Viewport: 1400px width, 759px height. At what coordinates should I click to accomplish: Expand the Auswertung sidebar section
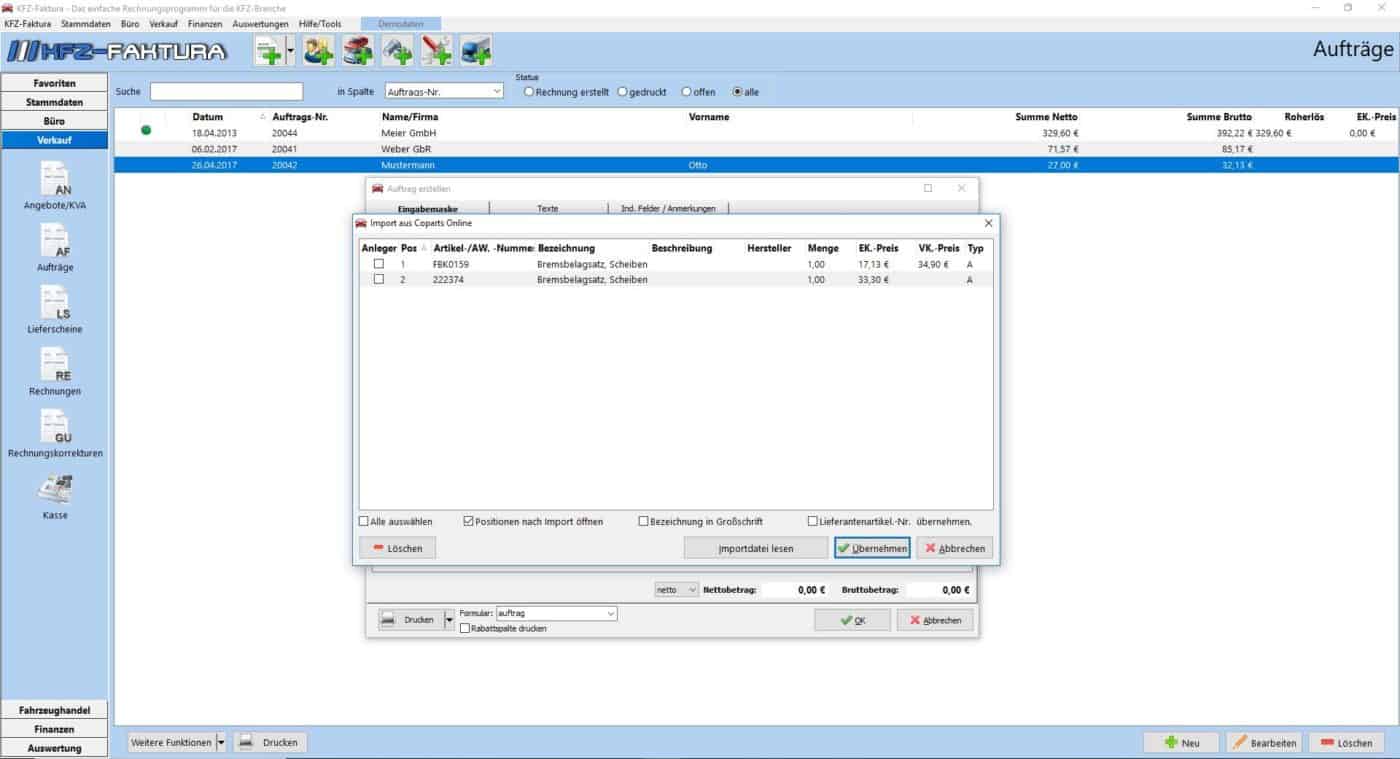[55, 748]
